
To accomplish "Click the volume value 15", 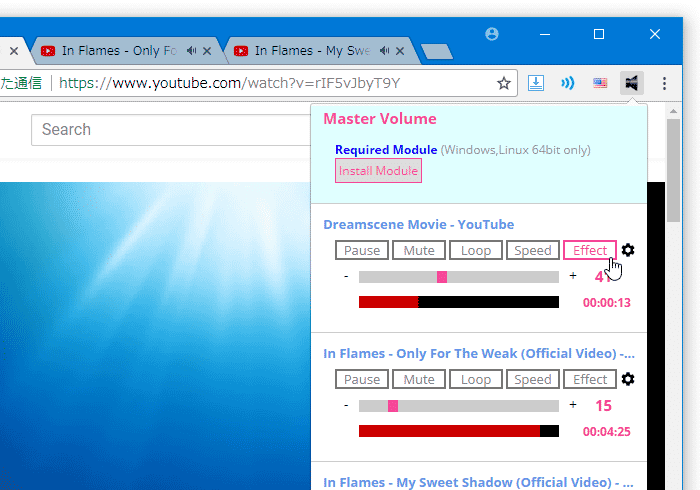I will (603, 406).
